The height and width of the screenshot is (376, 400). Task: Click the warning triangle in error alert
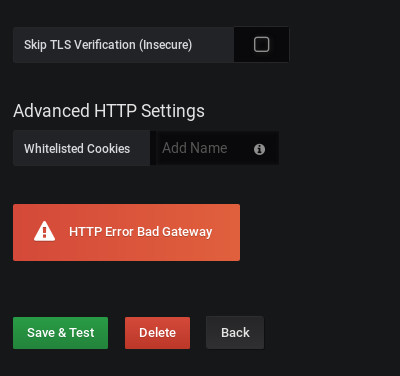click(x=44, y=231)
